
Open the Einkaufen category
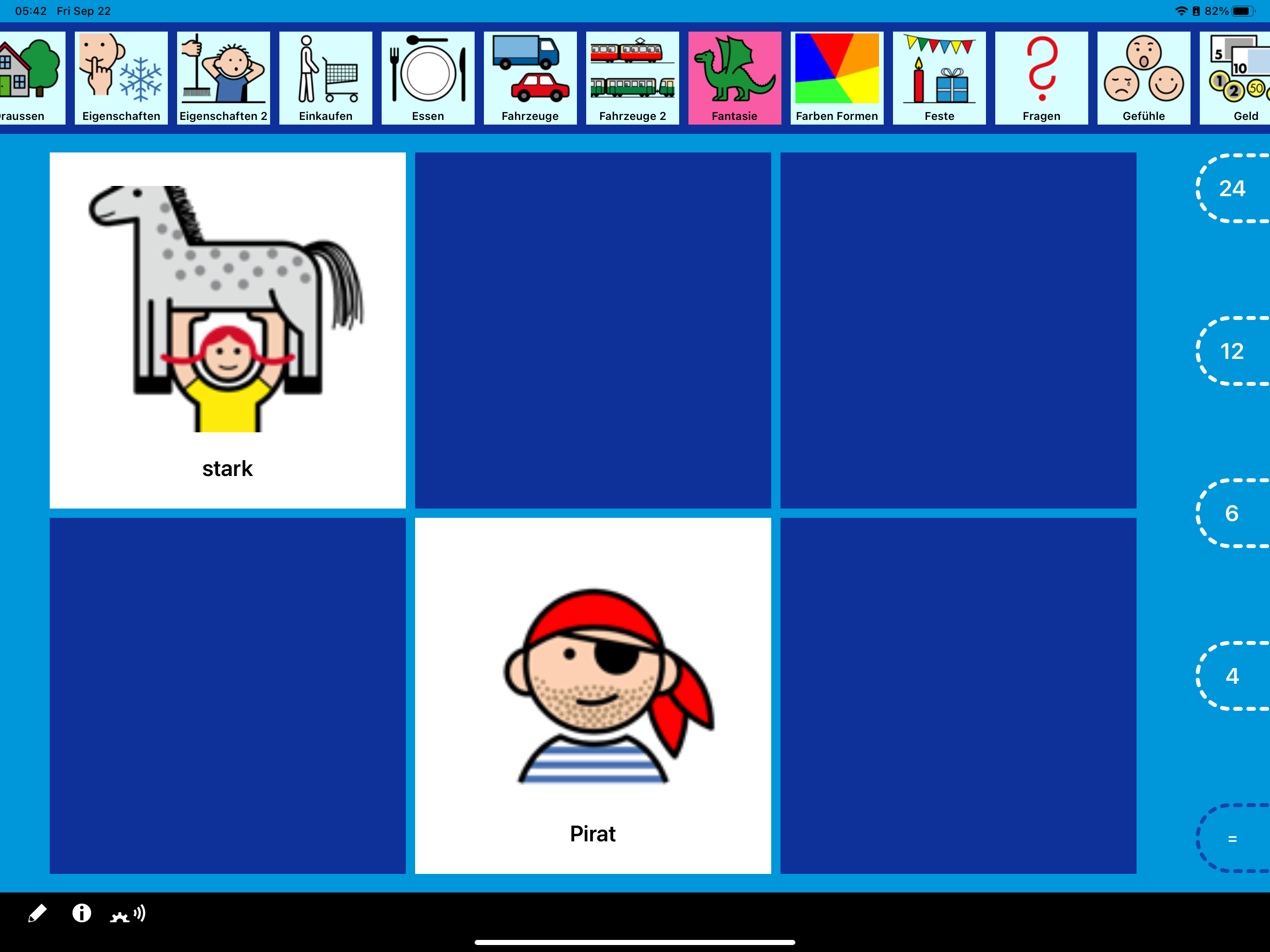tap(325, 78)
